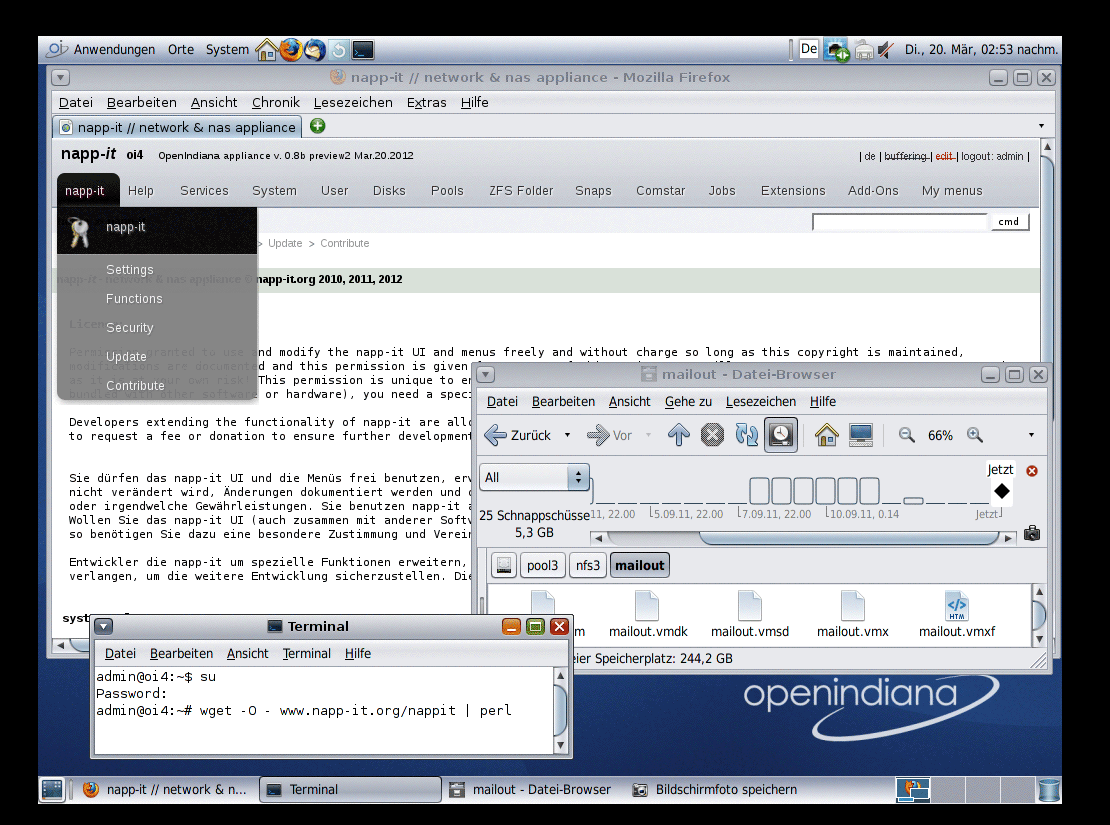
Task: Click the Time Slider snapshot icon in toolbar
Action: coord(780,435)
